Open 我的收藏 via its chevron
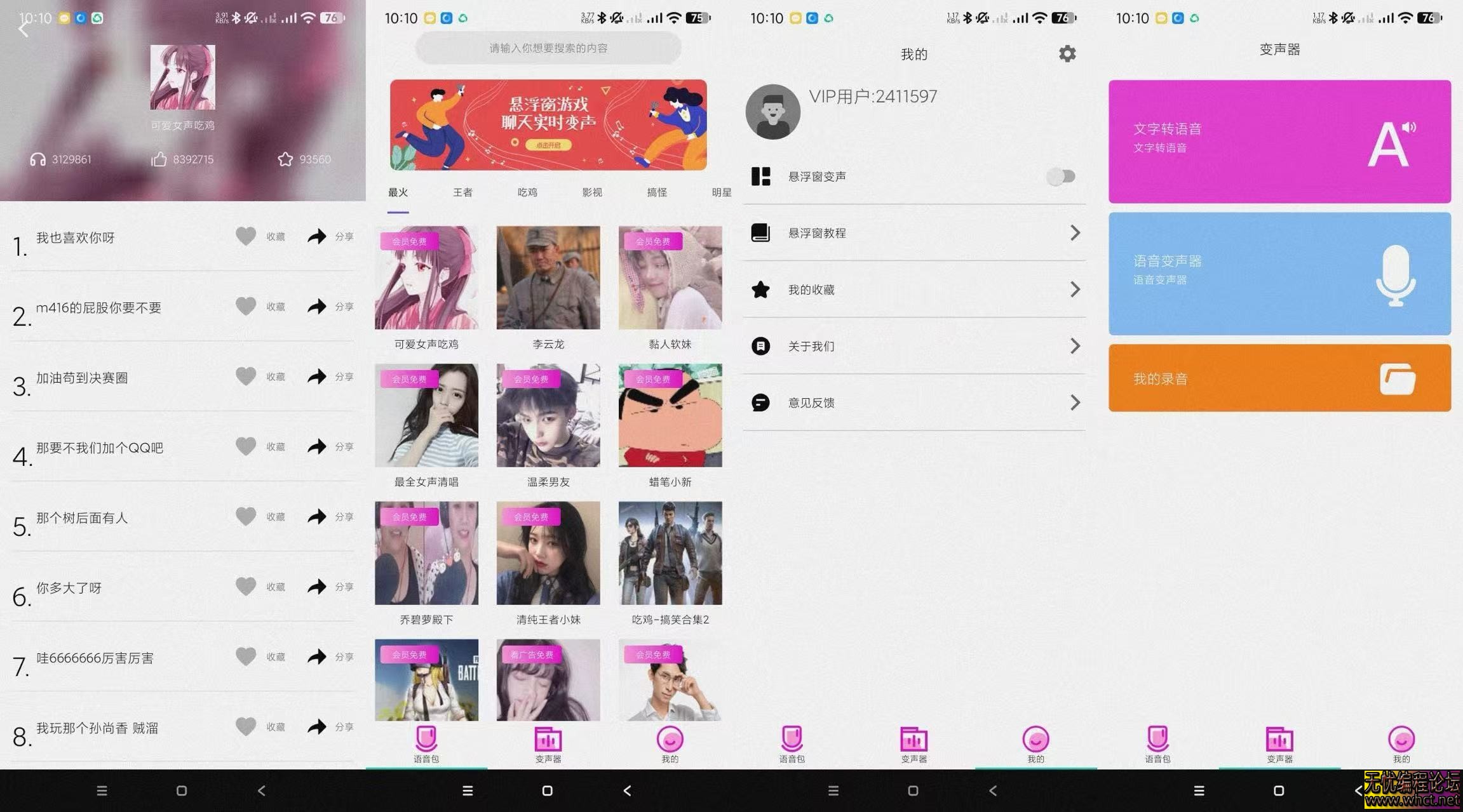 tap(1075, 289)
